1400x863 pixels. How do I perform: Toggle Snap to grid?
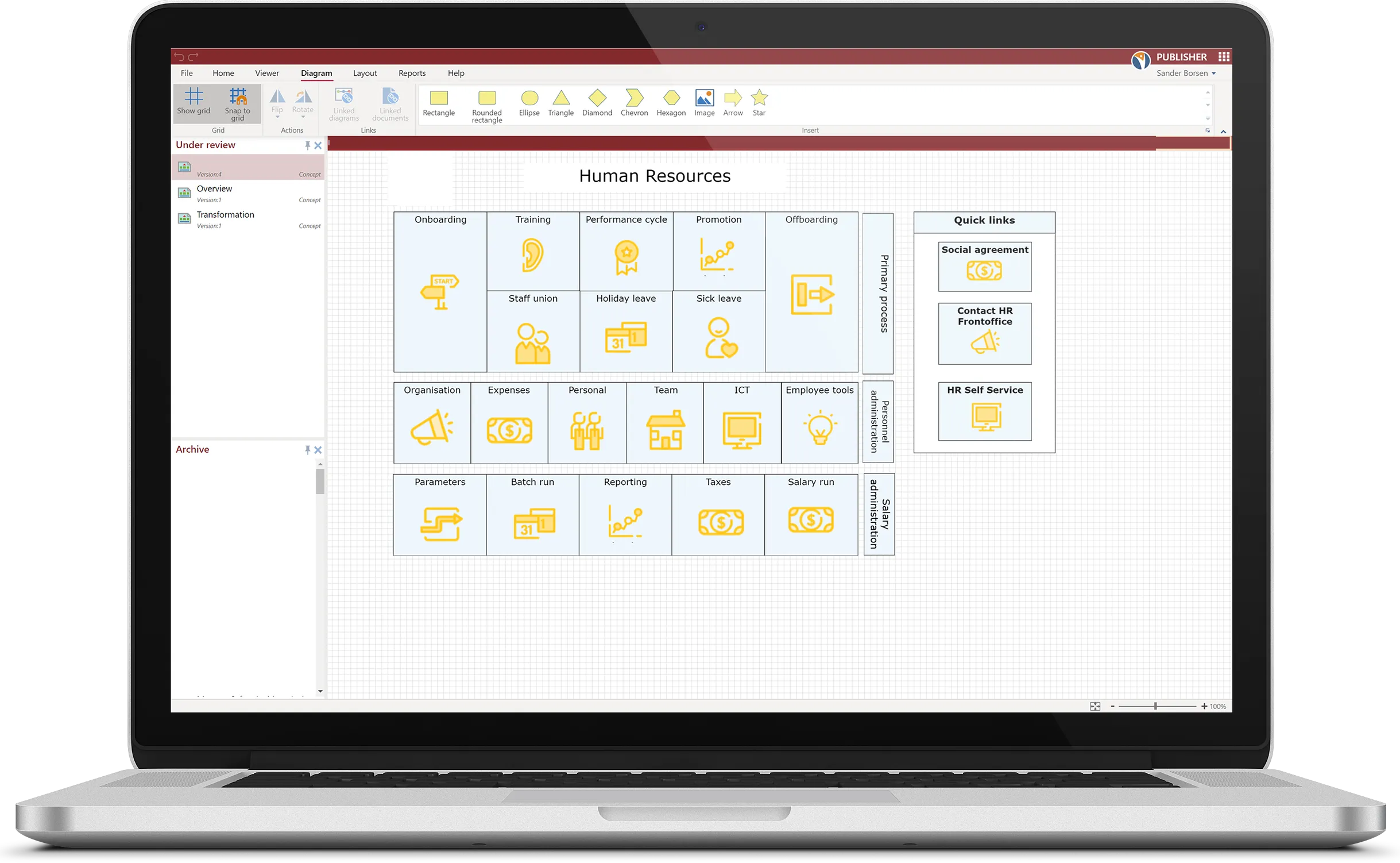click(238, 103)
